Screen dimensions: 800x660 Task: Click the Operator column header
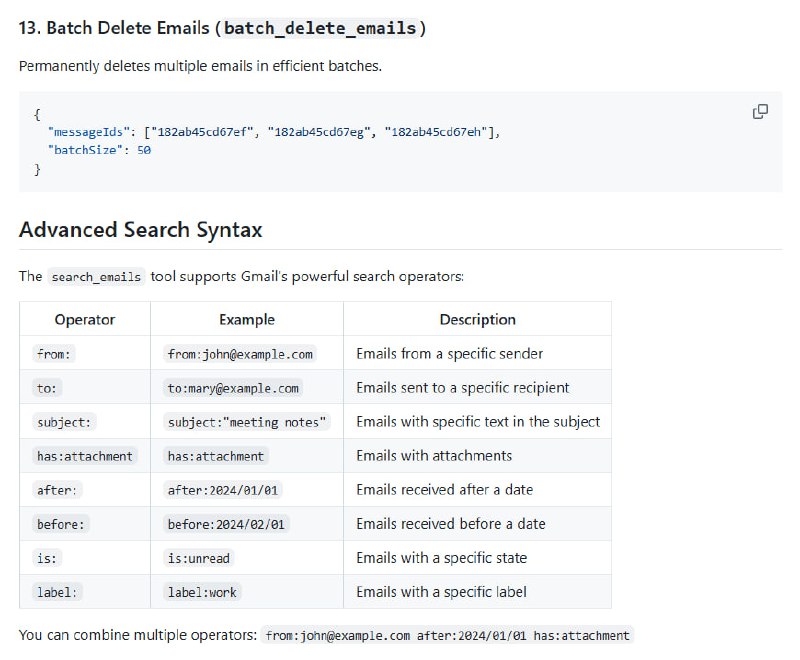[x=85, y=320]
